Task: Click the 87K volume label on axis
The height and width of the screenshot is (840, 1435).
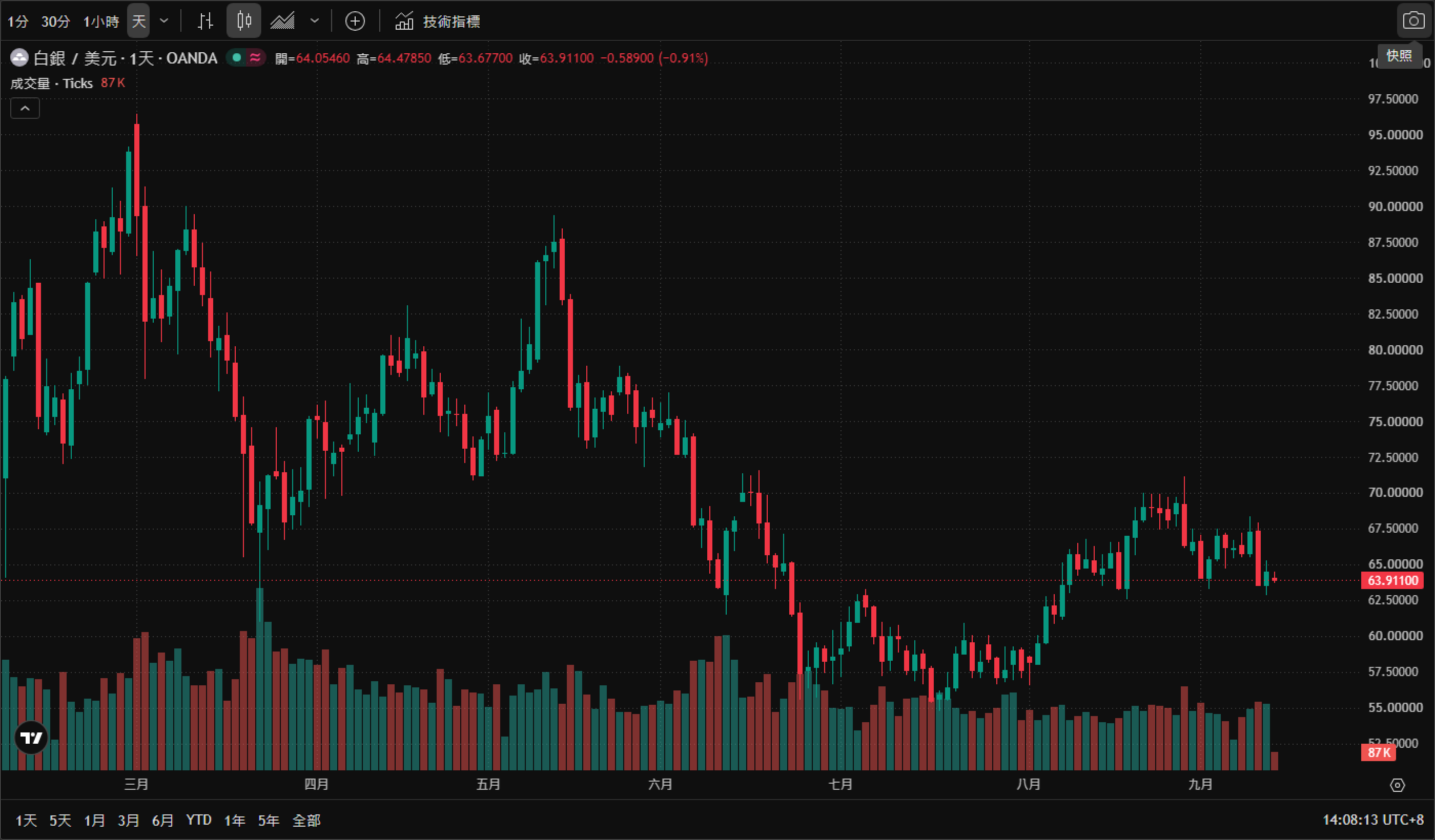Action: [1378, 752]
